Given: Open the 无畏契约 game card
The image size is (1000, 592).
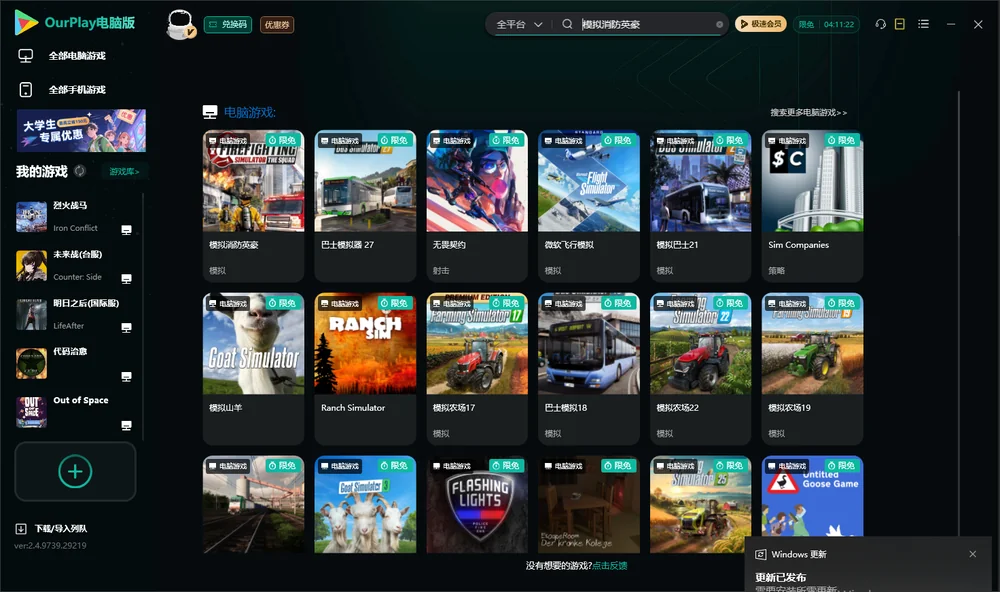Looking at the screenshot, I should (x=477, y=206).
